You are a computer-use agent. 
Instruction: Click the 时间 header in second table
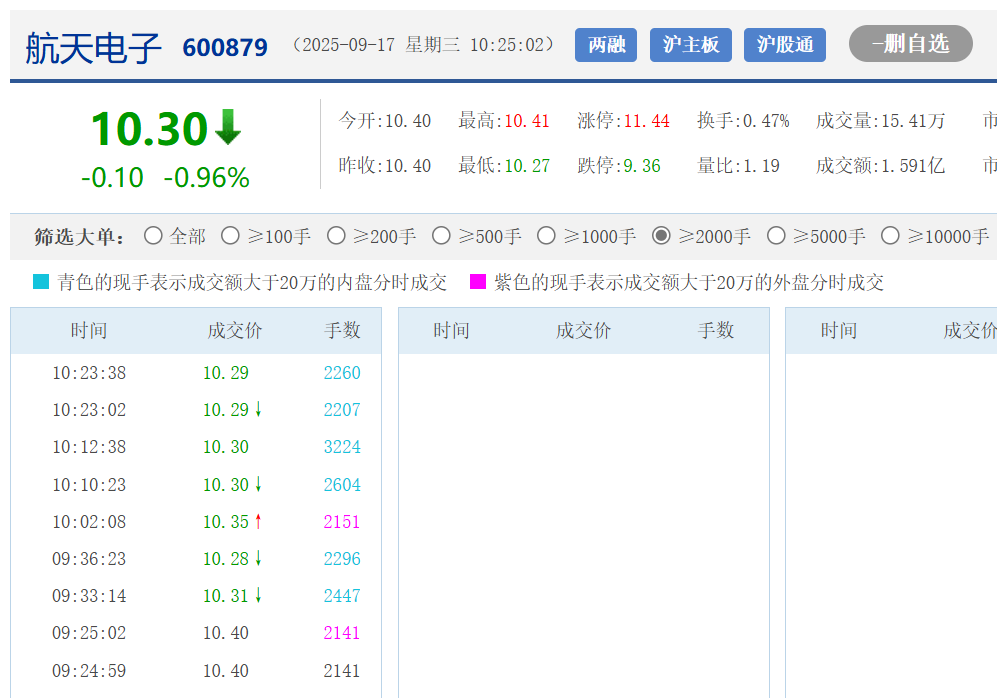[451, 331]
